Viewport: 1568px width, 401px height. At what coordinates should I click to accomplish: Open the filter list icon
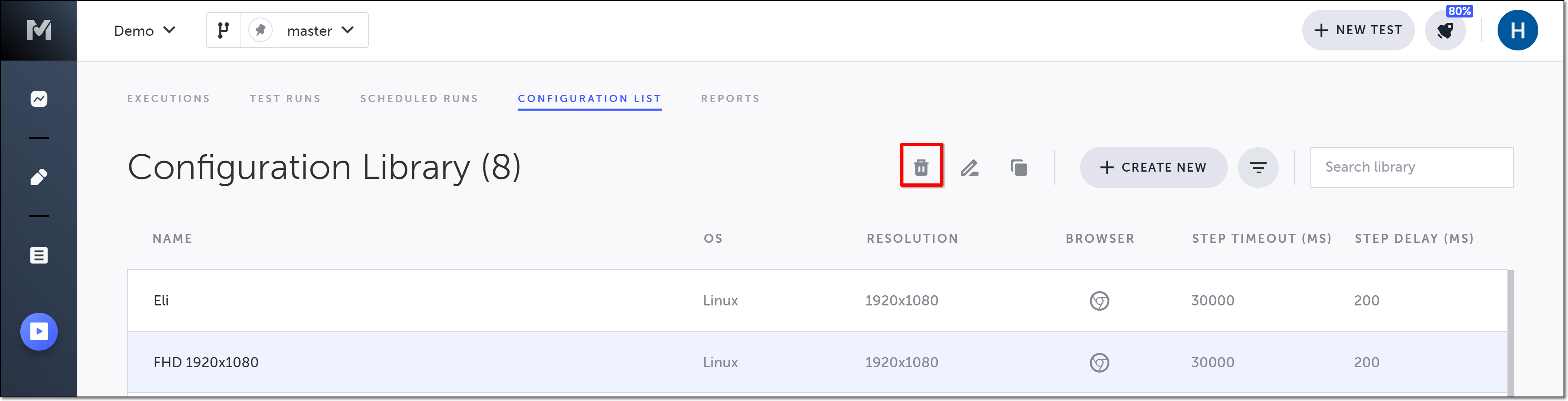[1257, 167]
